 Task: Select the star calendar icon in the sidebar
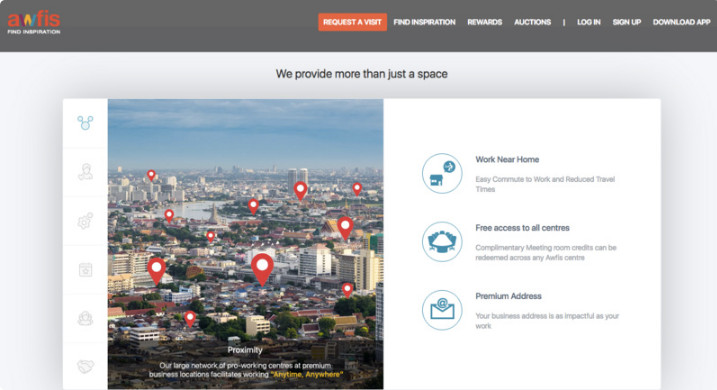point(85,270)
